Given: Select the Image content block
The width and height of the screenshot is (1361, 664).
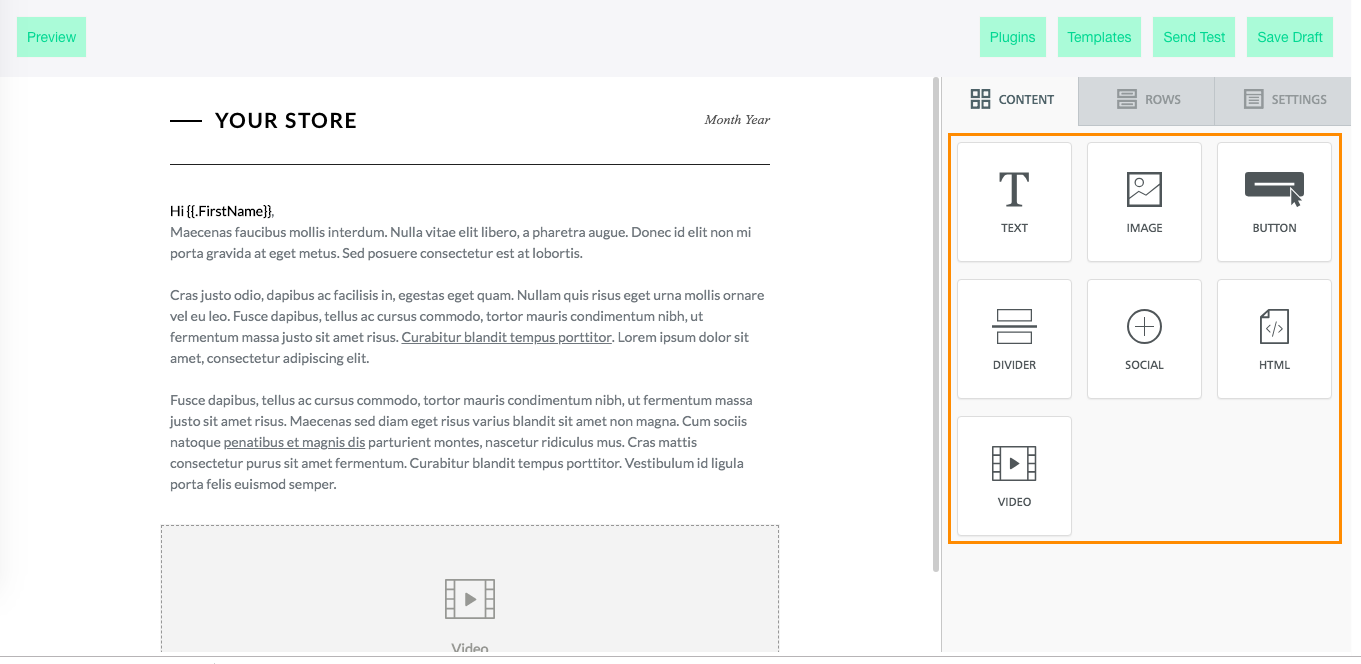Looking at the screenshot, I should (1144, 202).
